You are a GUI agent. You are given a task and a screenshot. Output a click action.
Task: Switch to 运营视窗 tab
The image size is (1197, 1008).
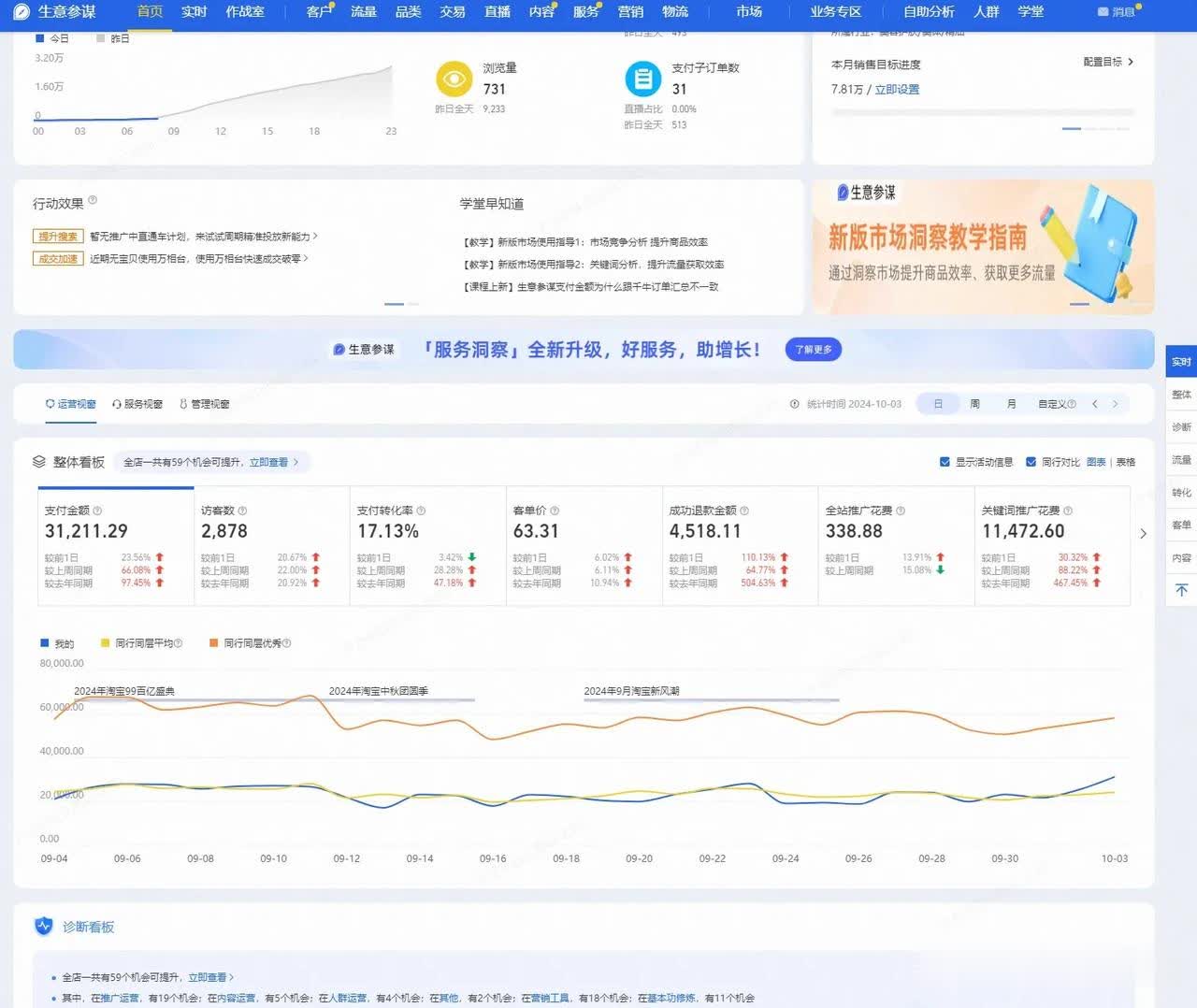71,404
